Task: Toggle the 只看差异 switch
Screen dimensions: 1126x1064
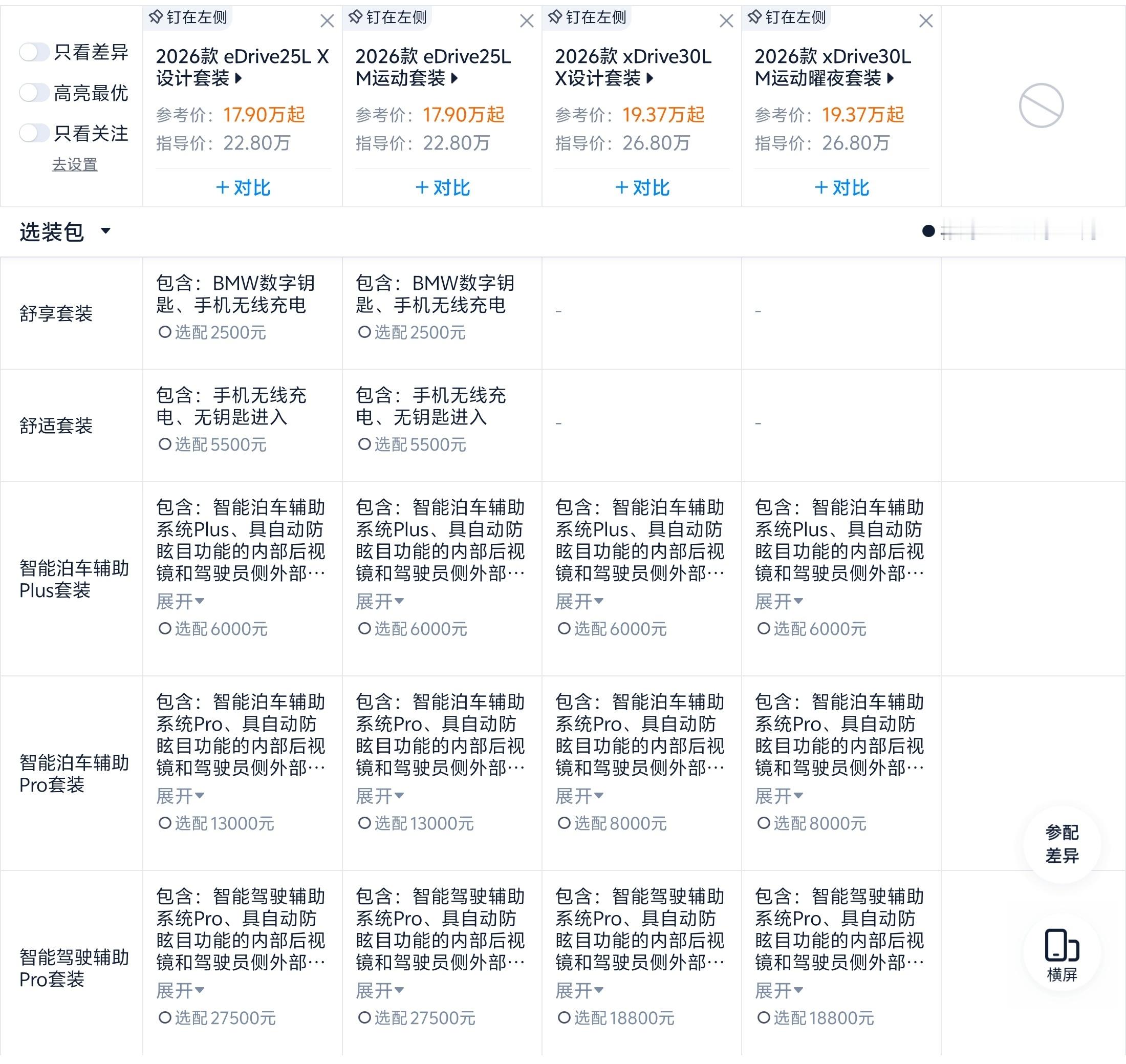Action: 34,52
